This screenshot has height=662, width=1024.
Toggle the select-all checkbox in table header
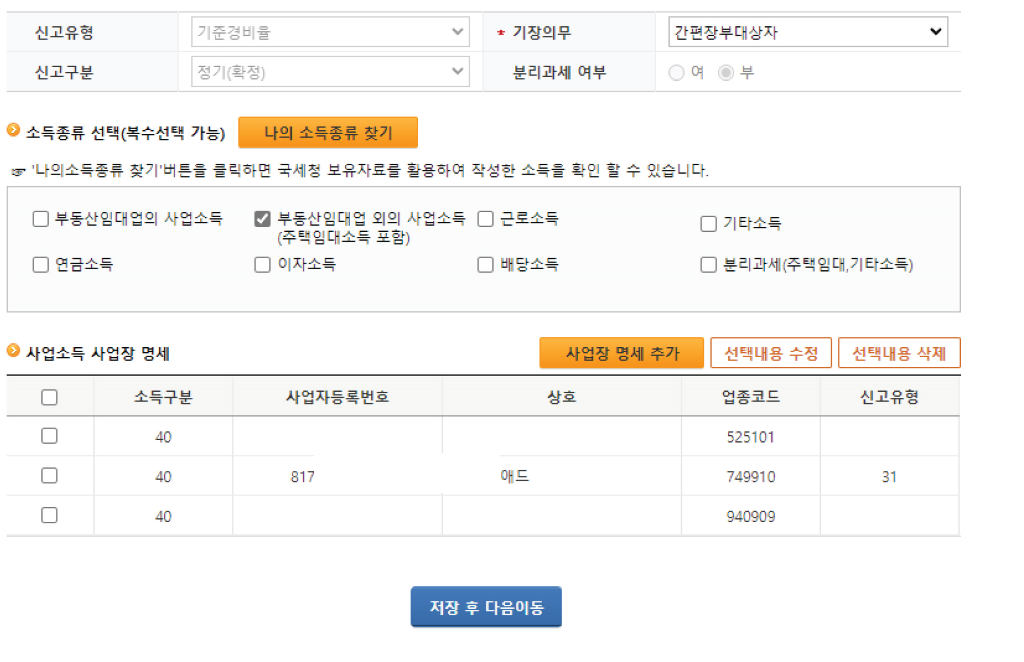(49, 397)
